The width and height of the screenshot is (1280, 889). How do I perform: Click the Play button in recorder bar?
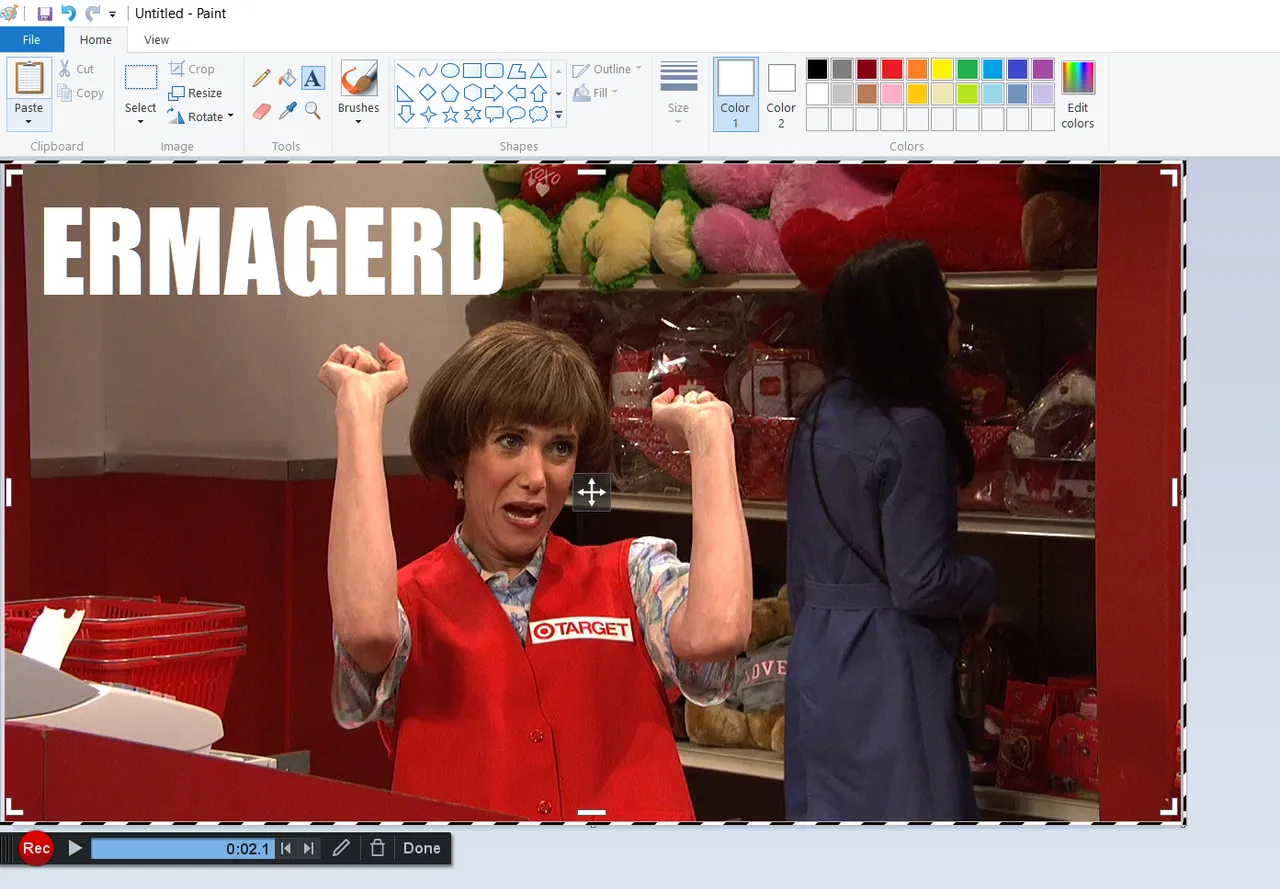(x=75, y=848)
